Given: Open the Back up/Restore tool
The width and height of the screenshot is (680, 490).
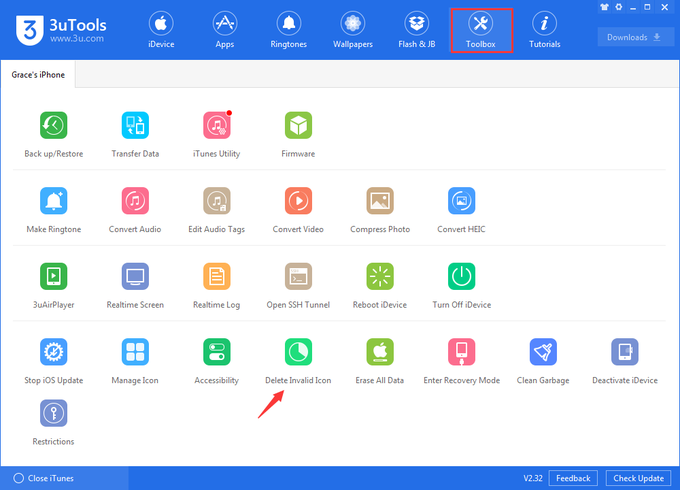Looking at the screenshot, I should (53, 125).
